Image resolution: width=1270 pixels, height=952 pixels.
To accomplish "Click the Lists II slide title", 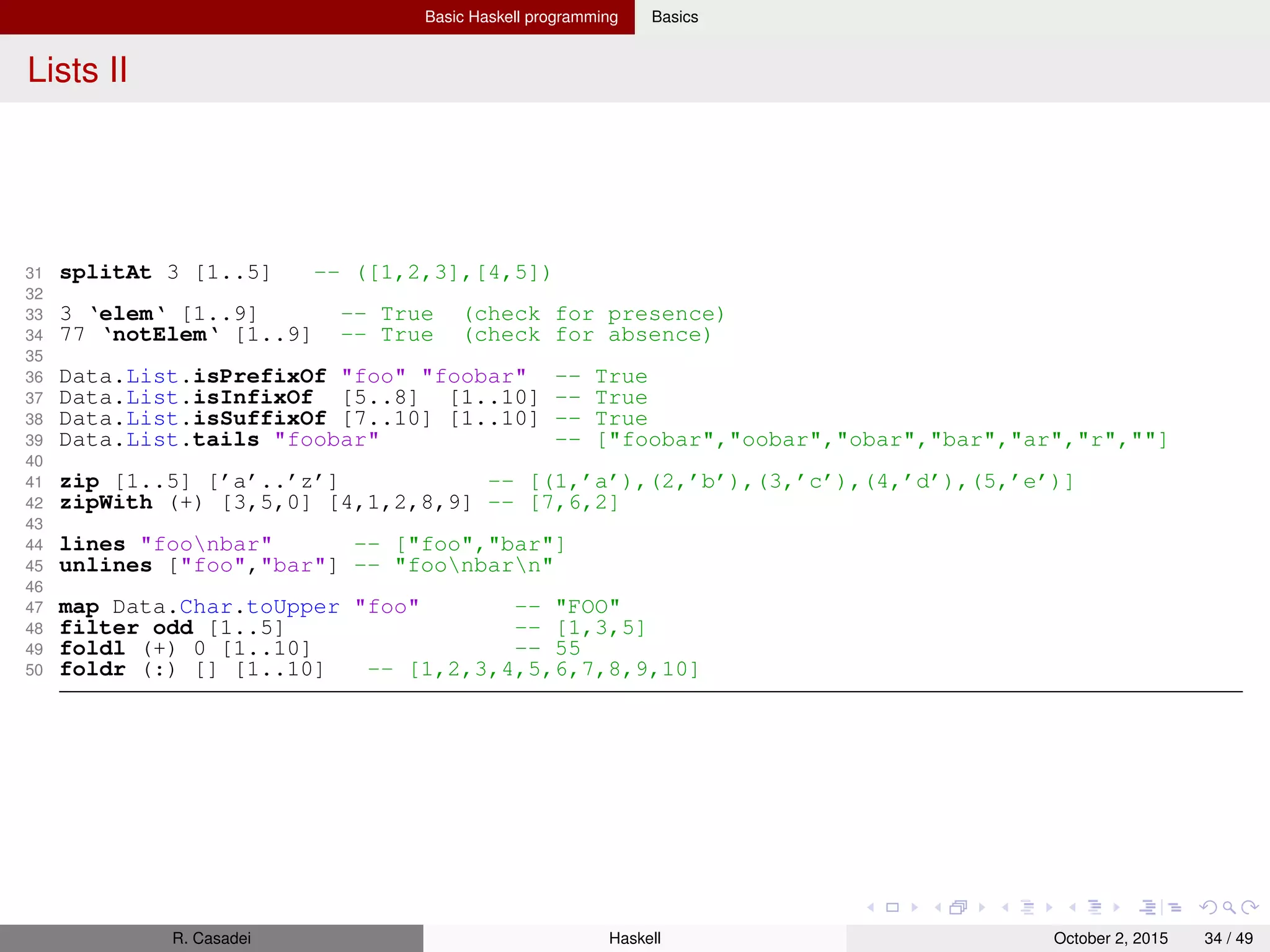I will [78, 69].
